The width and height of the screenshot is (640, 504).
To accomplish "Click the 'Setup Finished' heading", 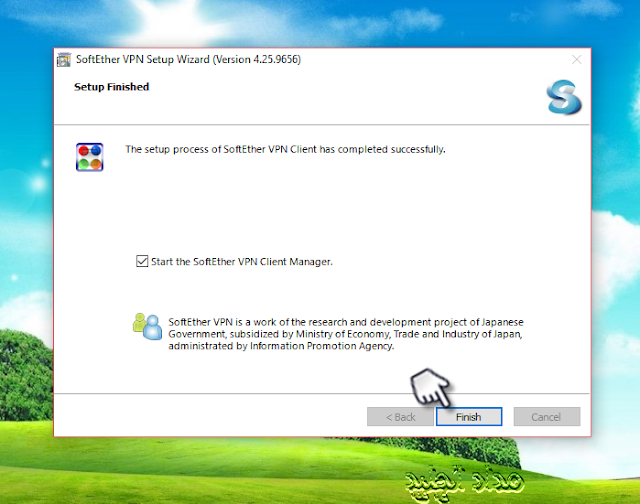I will pos(111,87).
